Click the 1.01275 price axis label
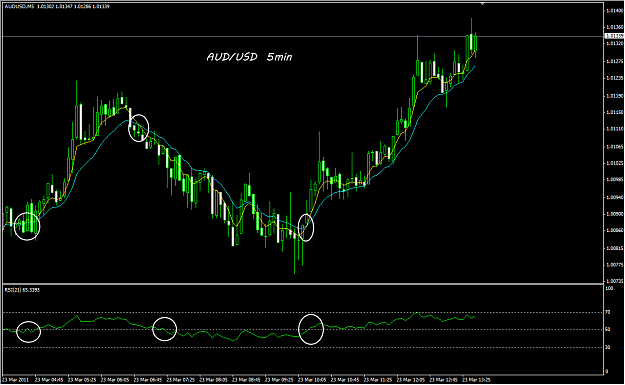Screen dimensions: 625x385 [614, 61]
